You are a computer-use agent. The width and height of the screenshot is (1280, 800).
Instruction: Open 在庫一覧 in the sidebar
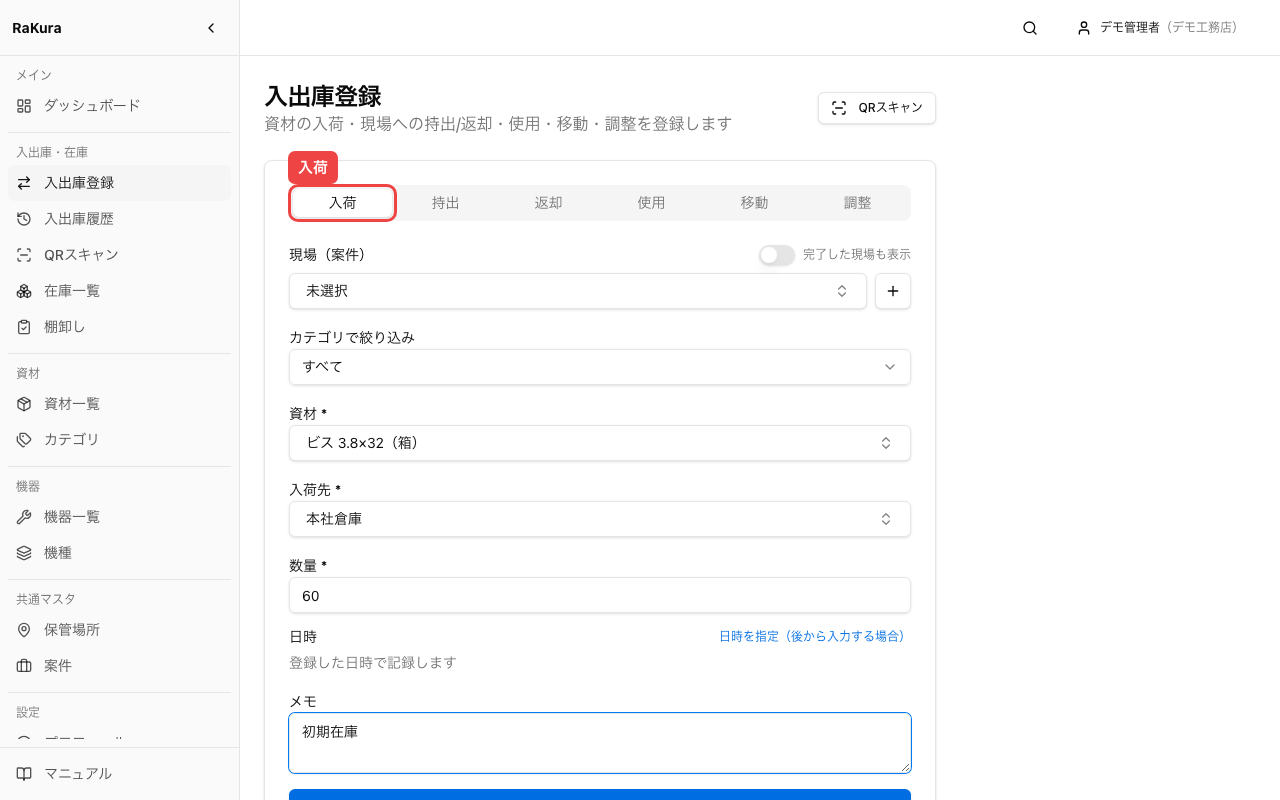pyautogui.click(x=120, y=291)
